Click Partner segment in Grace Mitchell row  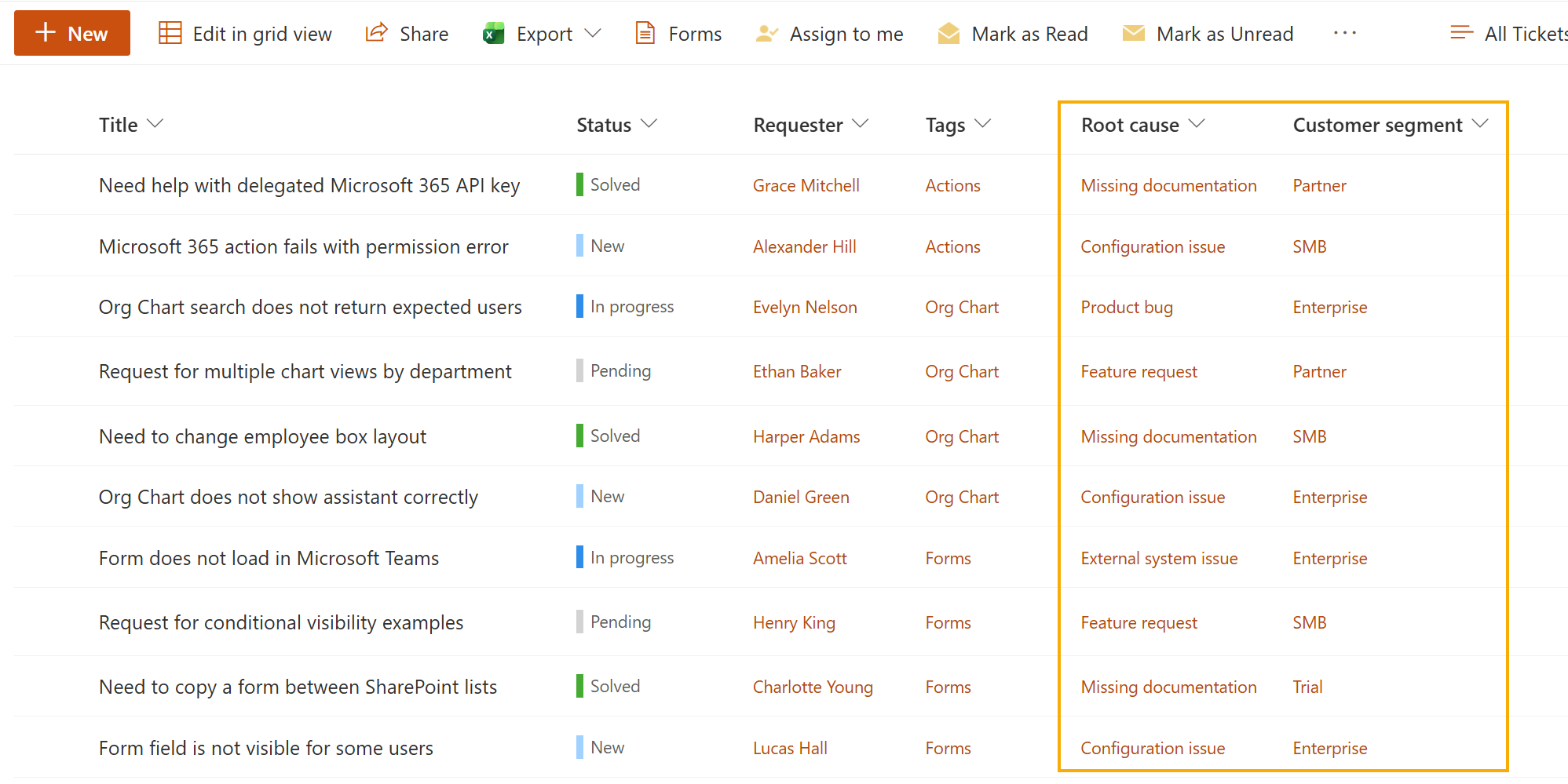pos(1319,185)
